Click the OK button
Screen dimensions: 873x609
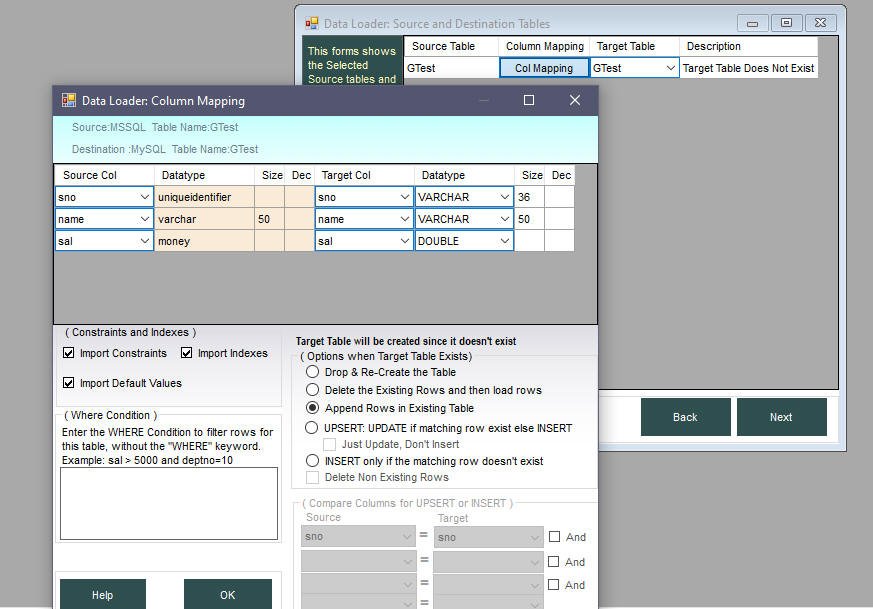pyautogui.click(x=228, y=595)
